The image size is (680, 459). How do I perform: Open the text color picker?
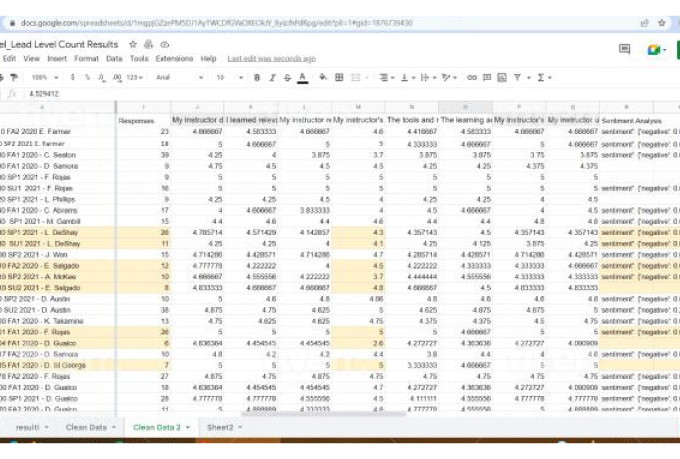tap(303, 78)
